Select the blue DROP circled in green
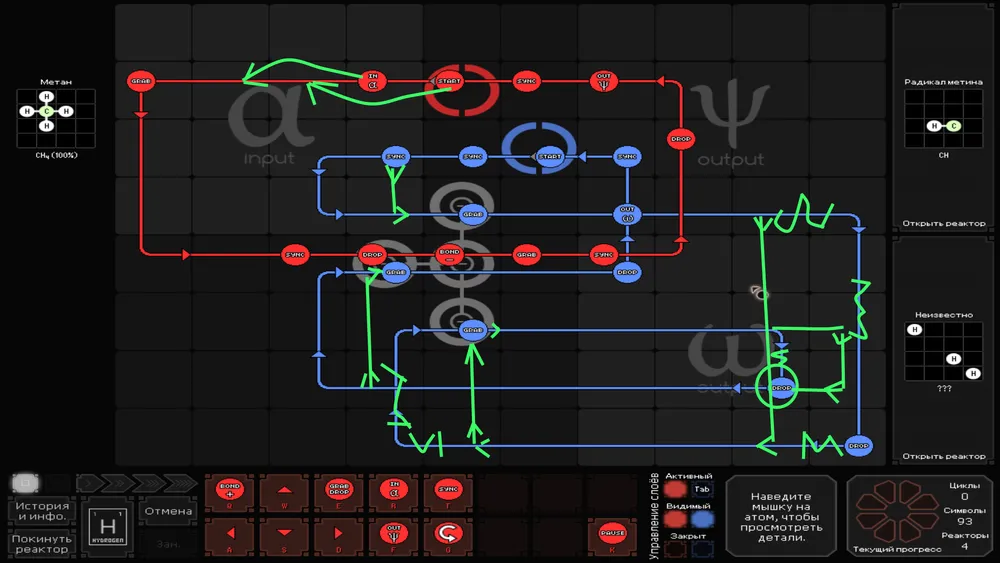The height and width of the screenshot is (563, 1000). point(781,388)
